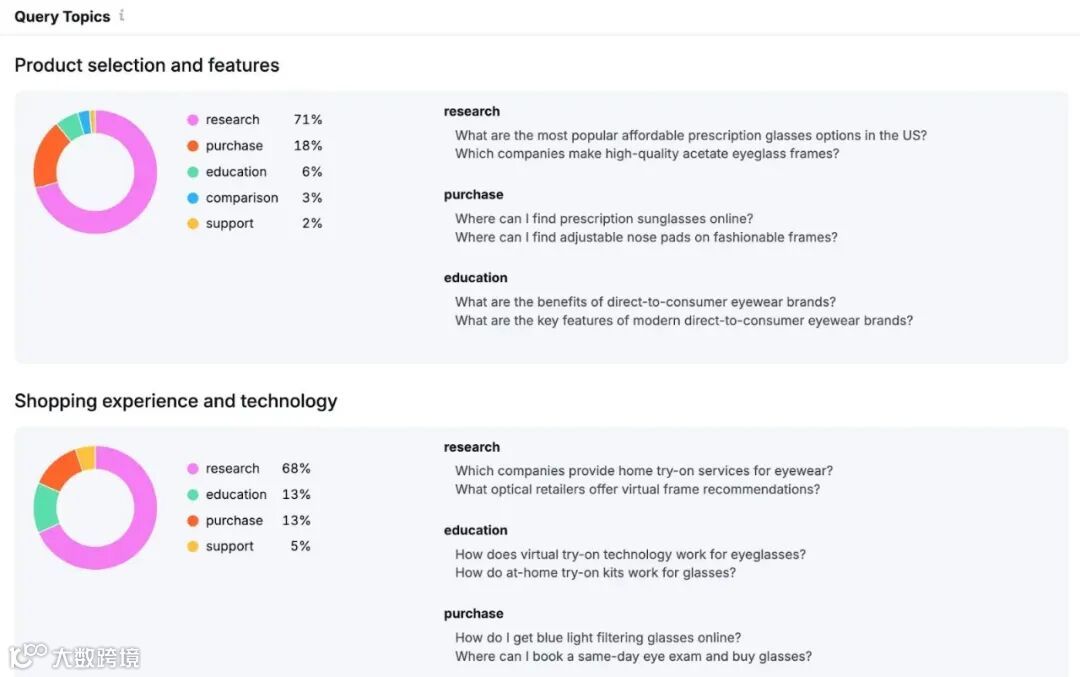
Task: Click the home try-on services query
Action: click(x=643, y=470)
